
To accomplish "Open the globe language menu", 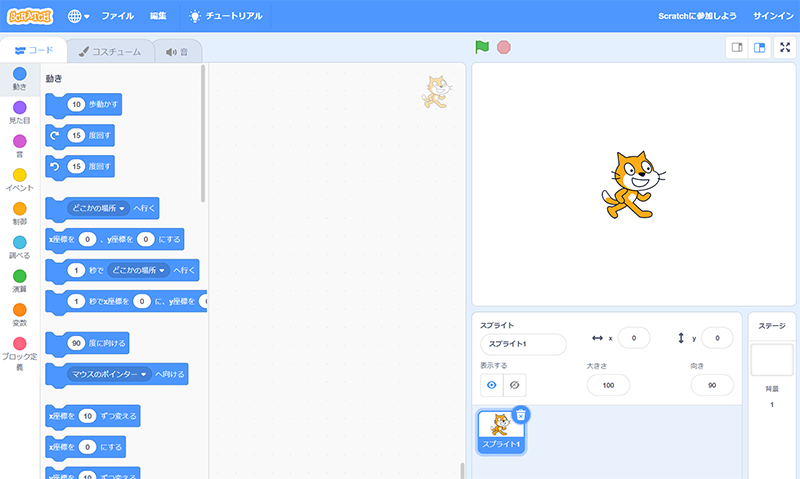I will pos(78,16).
